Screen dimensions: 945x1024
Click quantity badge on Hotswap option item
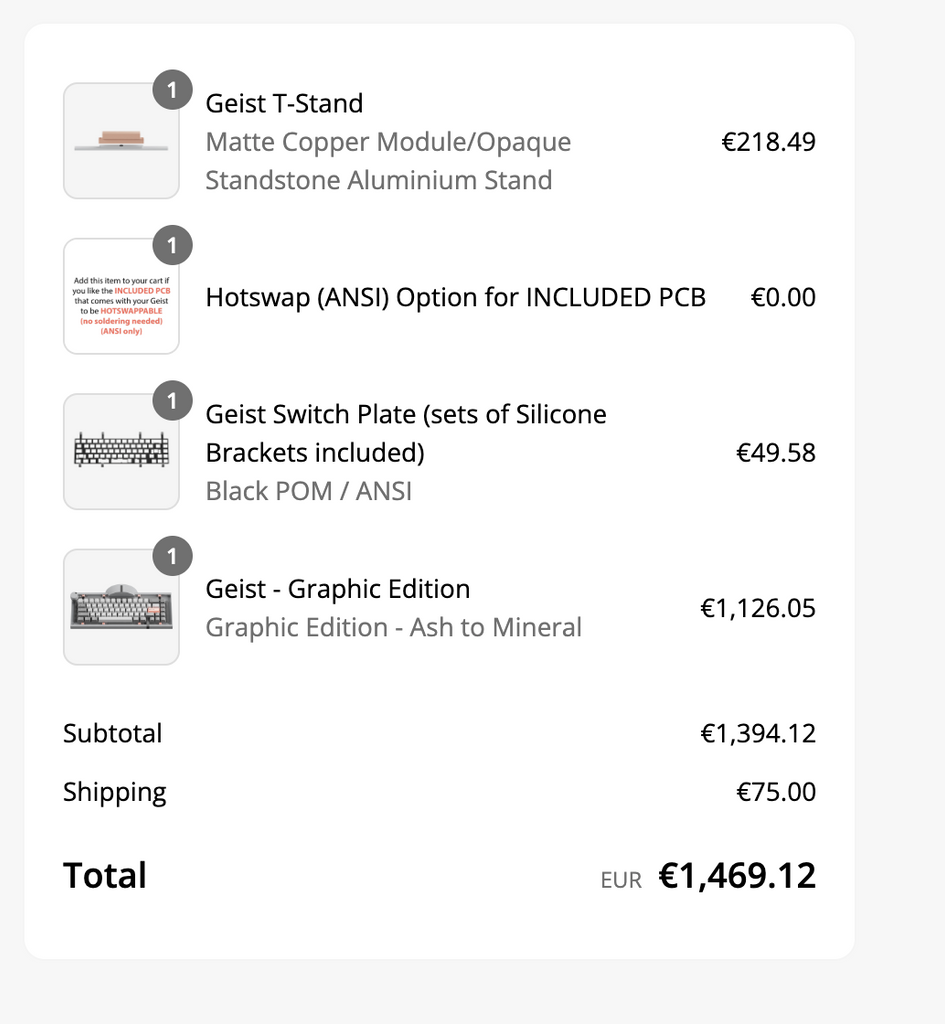tap(172, 246)
